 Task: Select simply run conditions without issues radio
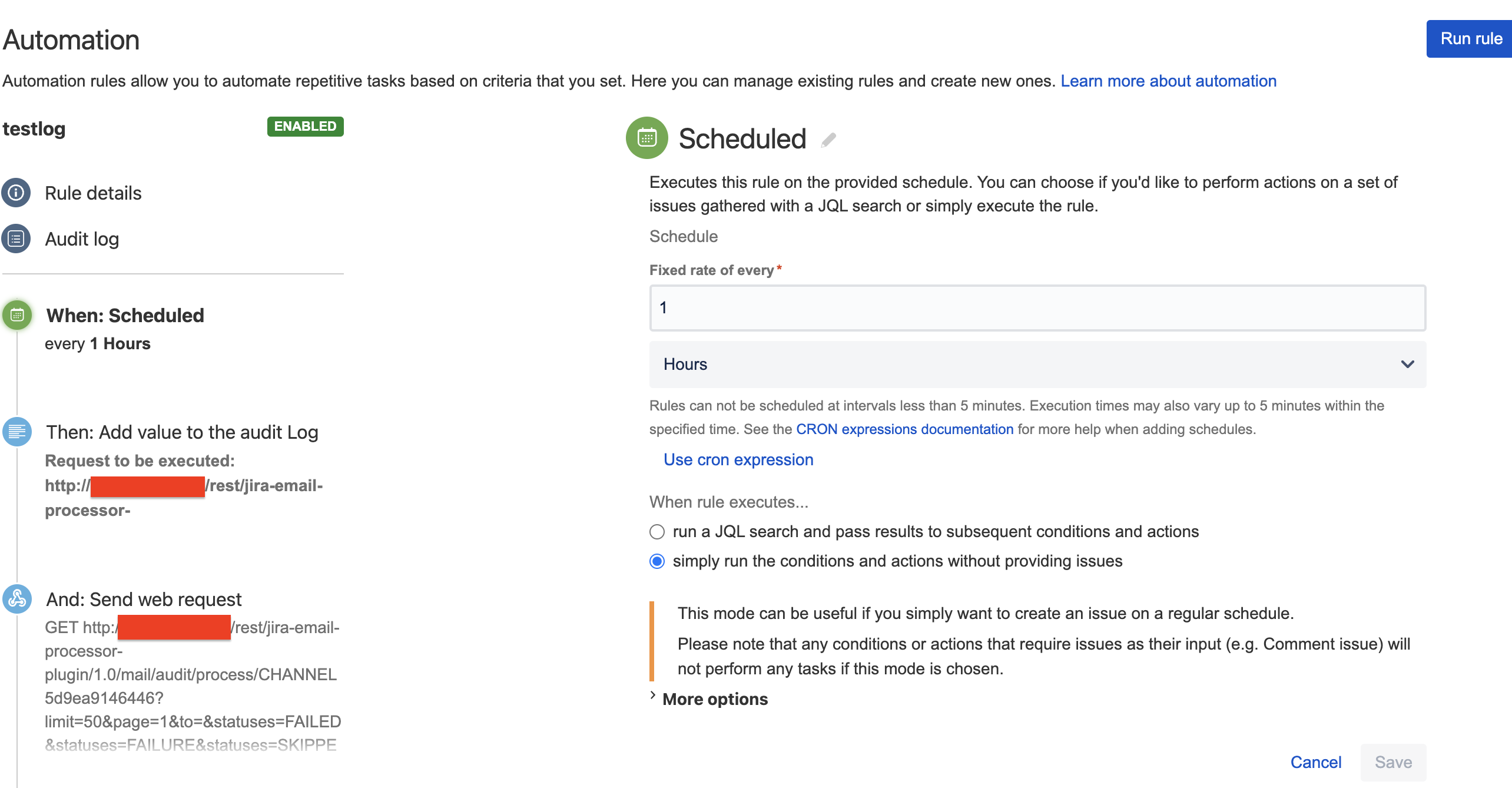657,561
